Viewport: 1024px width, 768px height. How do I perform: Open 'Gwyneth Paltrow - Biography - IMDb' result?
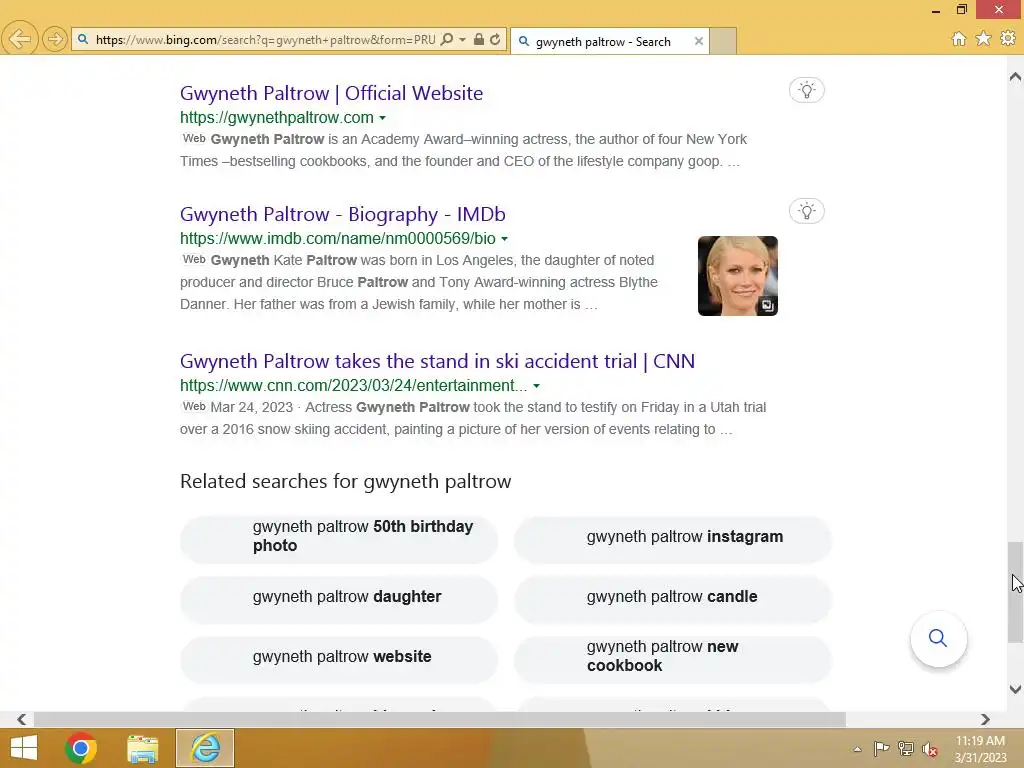click(x=343, y=214)
